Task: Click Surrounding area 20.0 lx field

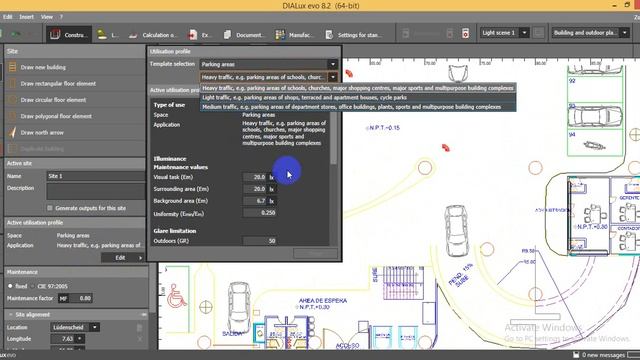Action: (x=255, y=189)
